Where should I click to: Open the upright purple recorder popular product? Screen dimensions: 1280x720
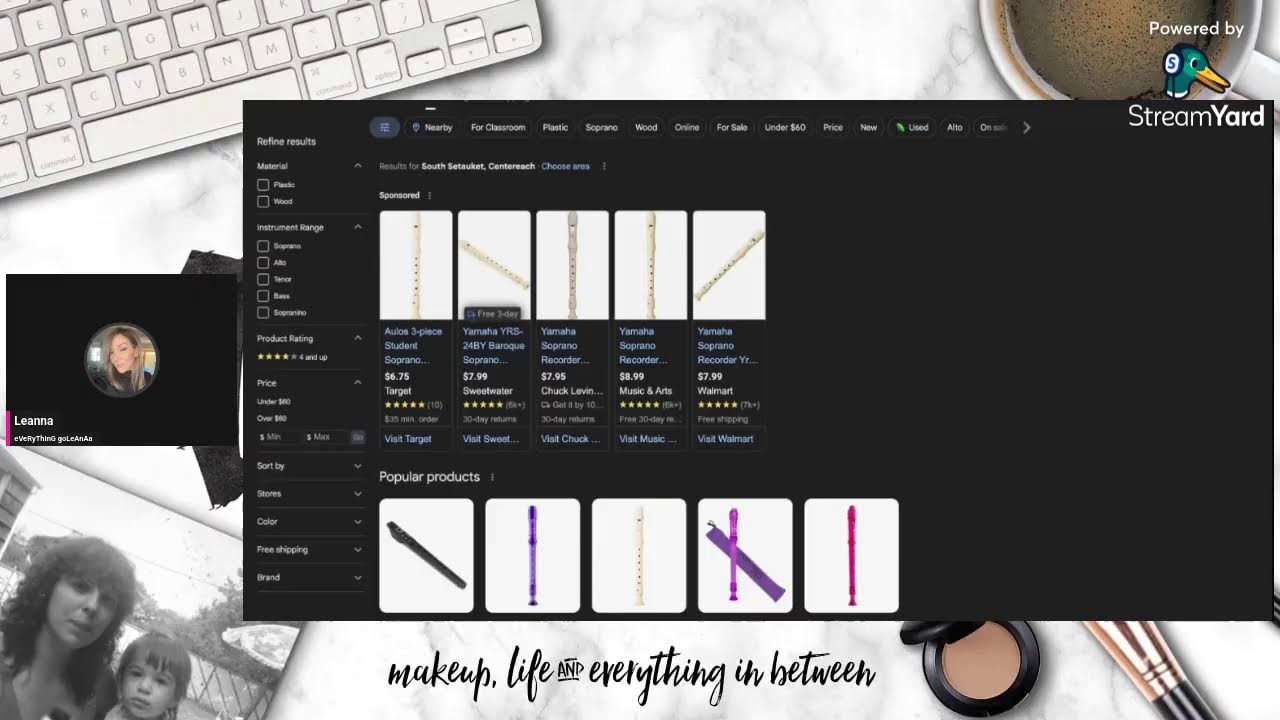[x=532, y=555]
